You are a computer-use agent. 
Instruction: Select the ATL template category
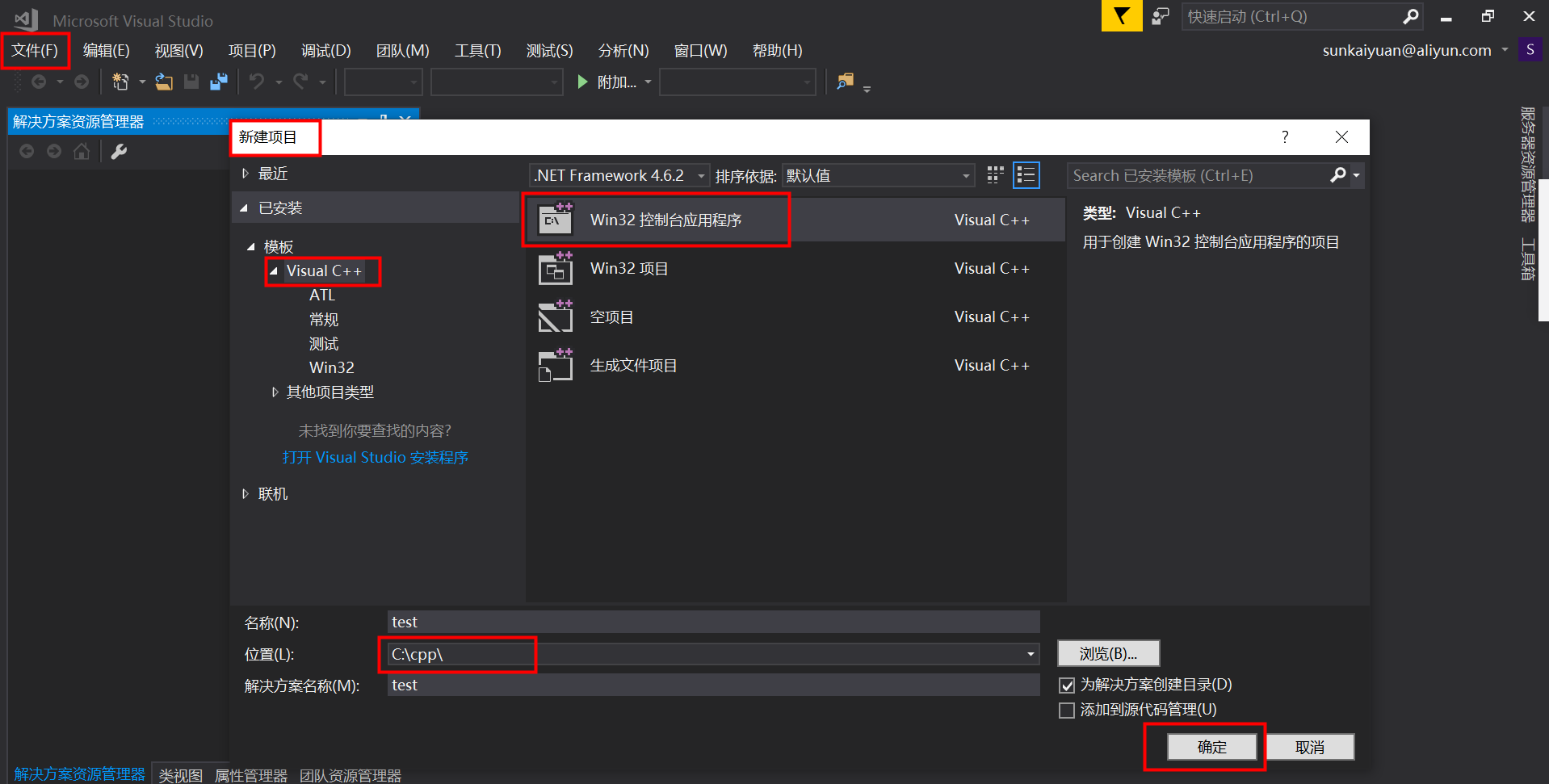click(322, 296)
